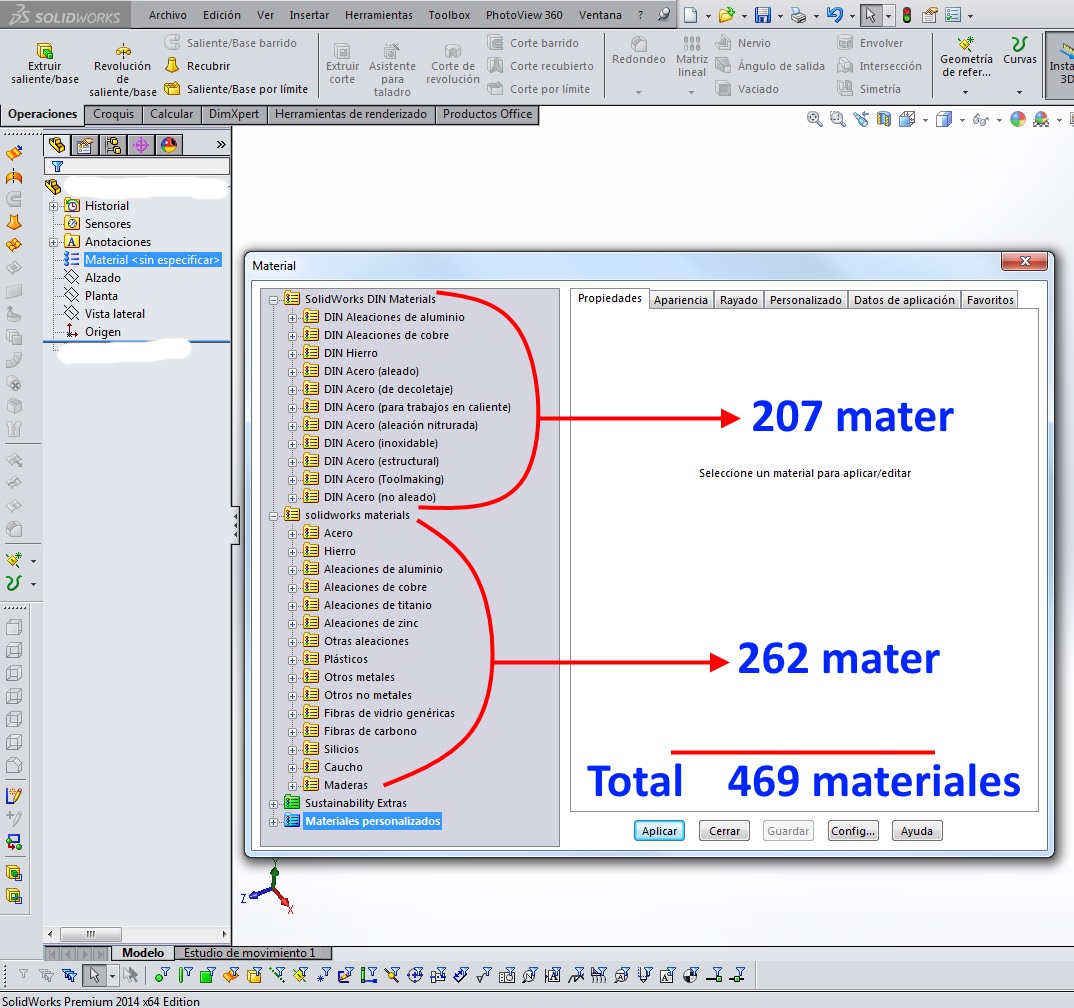Open the PhotoView 360 menu
The width and height of the screenshot is (1074, 1008).
(x=524, y=15)
